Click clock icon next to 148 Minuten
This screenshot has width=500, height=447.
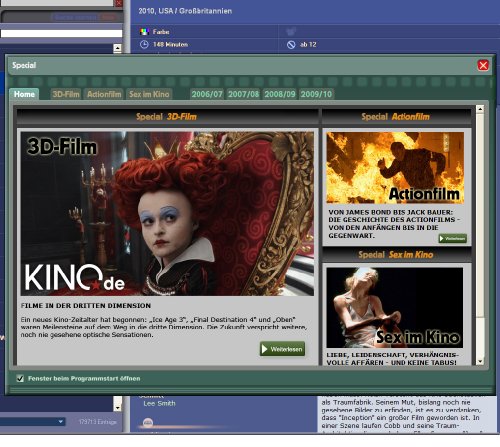point(144,44)
